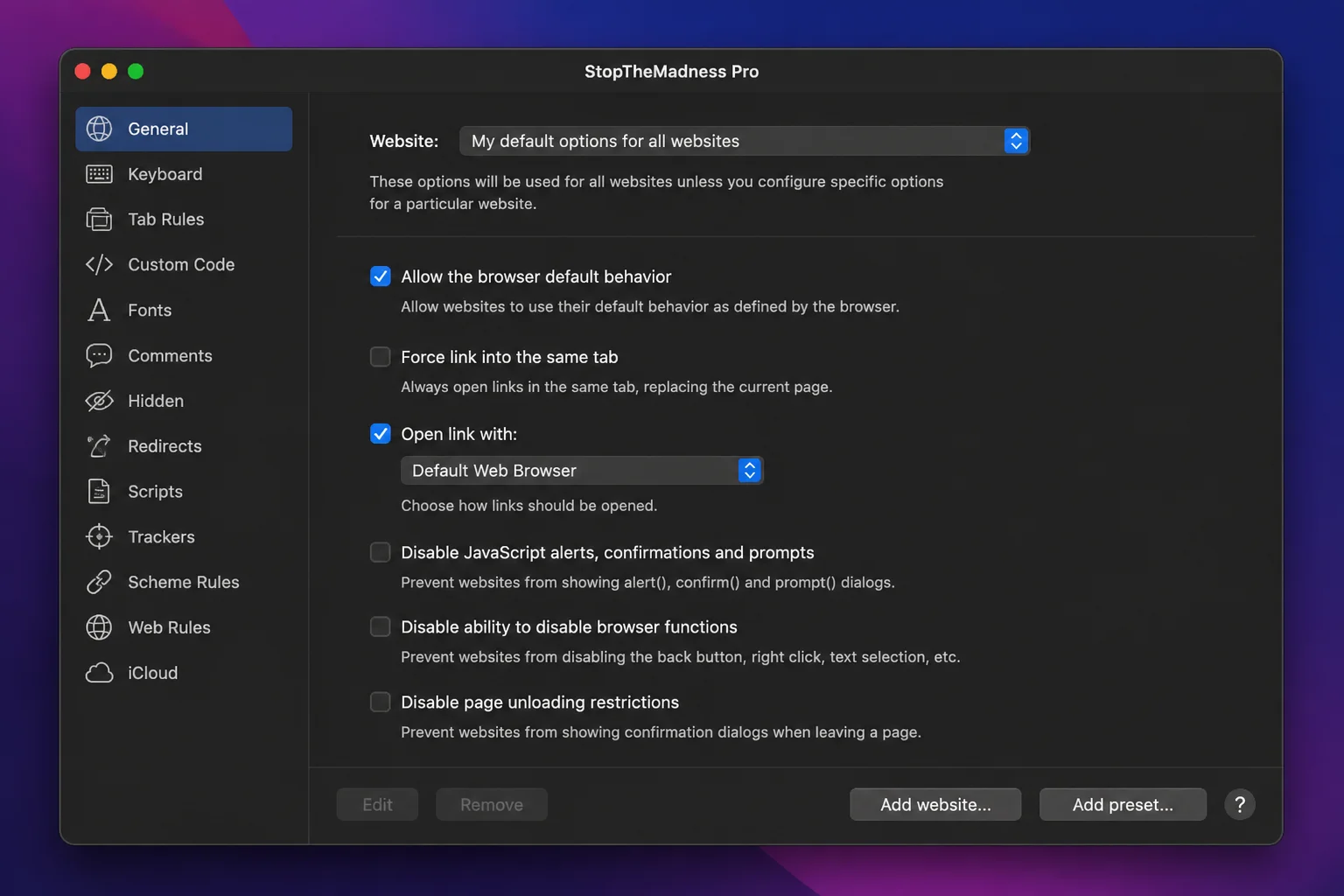1344x896 pixels.
Task: Open iCloud label in sidebar
Action: click(x=152, y=673)
